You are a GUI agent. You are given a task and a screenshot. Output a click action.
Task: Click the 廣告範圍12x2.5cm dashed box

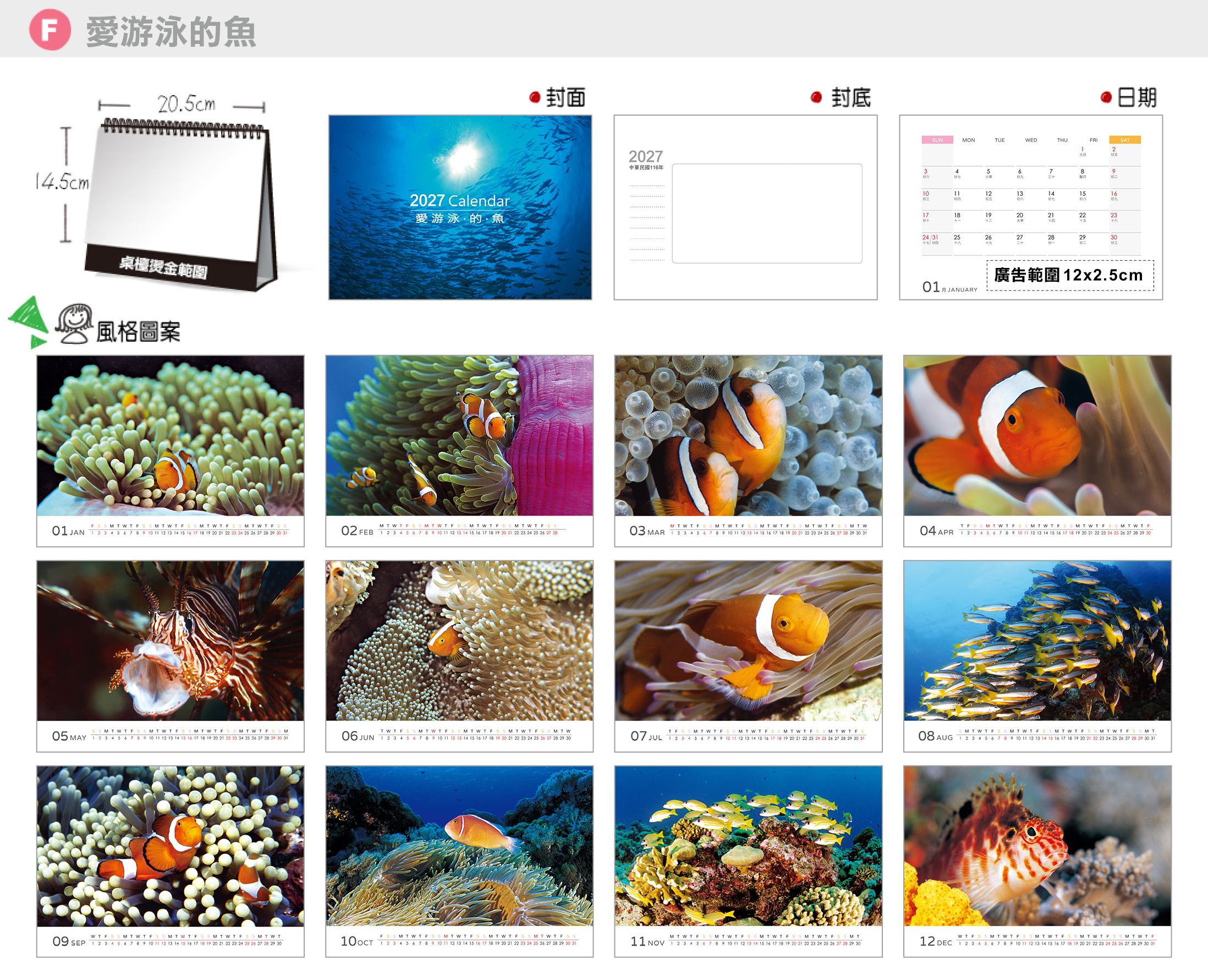coord(1070,276)
